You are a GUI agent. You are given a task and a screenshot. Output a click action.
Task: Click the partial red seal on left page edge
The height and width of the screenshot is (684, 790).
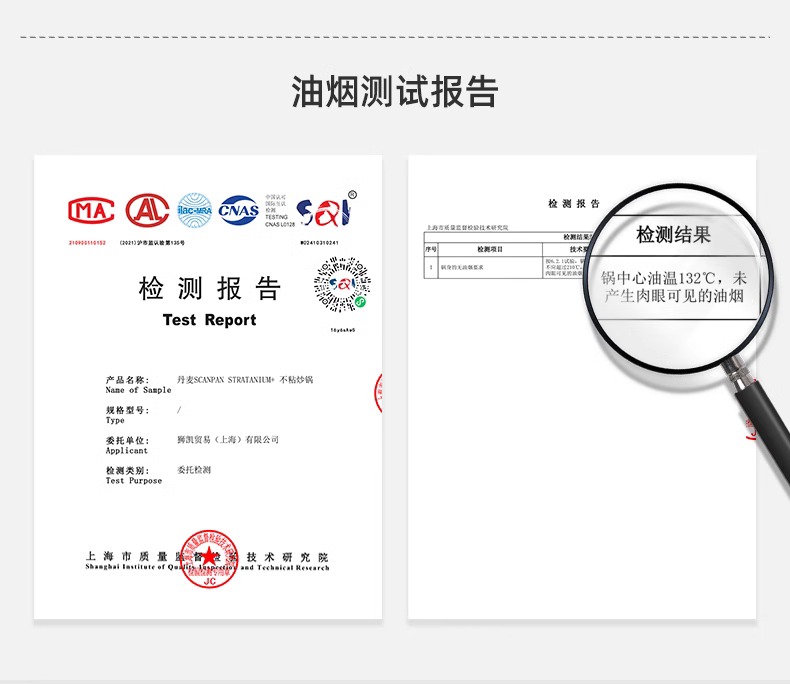379,392
